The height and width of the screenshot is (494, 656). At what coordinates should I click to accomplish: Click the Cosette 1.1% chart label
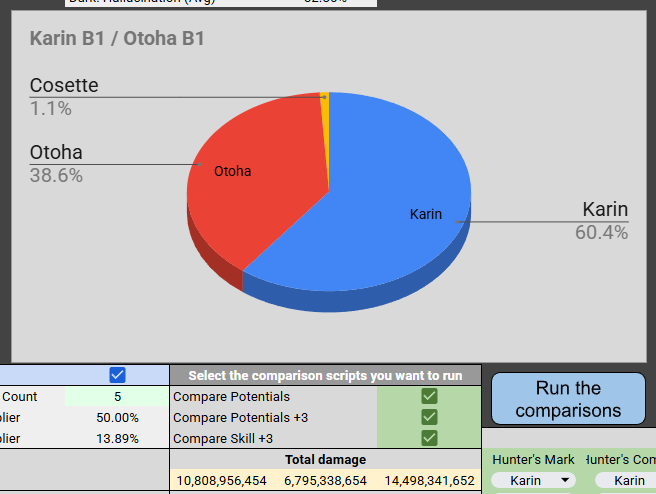64,97
